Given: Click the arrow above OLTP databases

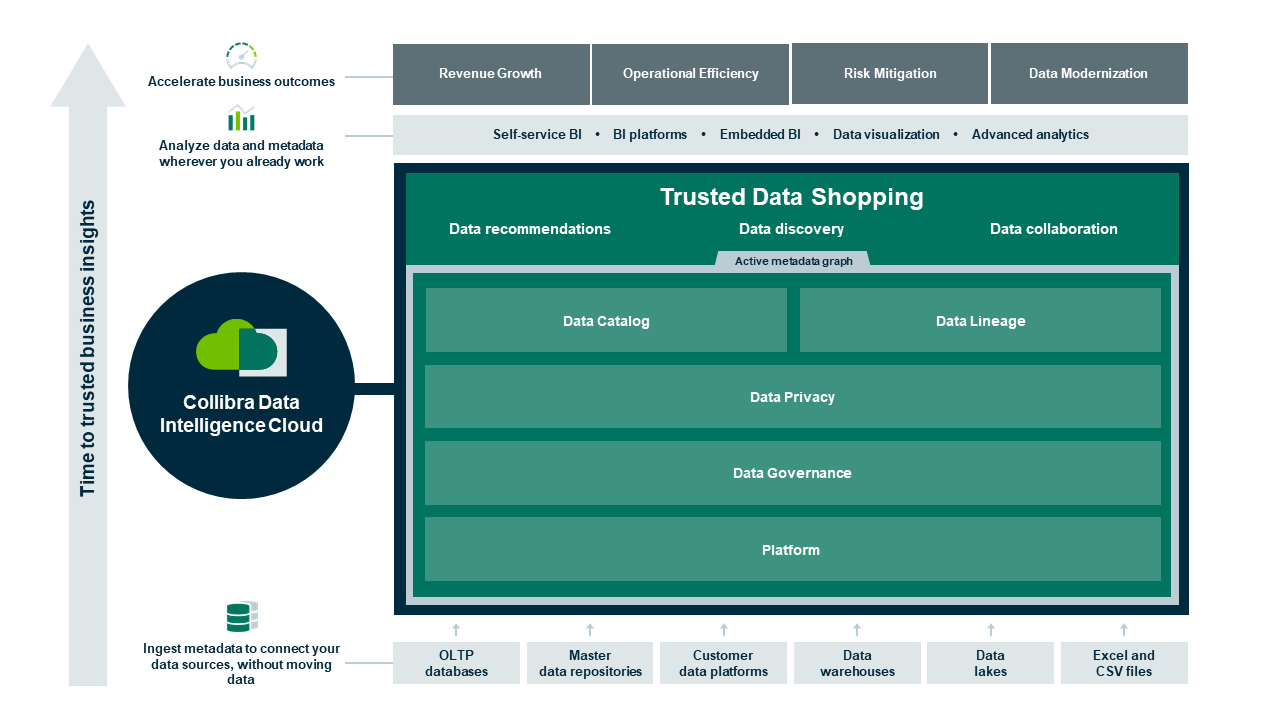Looking at the screenshot, I should point(456,630).
